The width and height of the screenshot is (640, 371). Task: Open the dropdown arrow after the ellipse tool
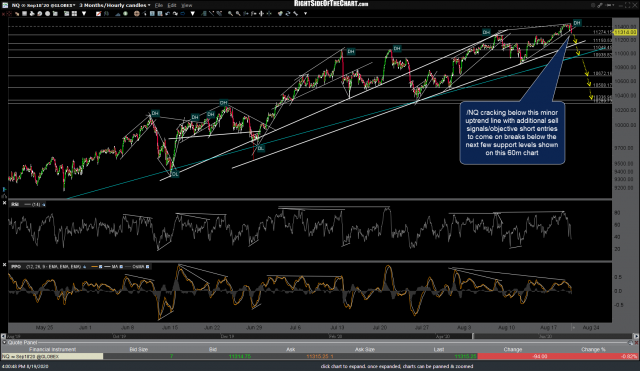tap(193, 14)
